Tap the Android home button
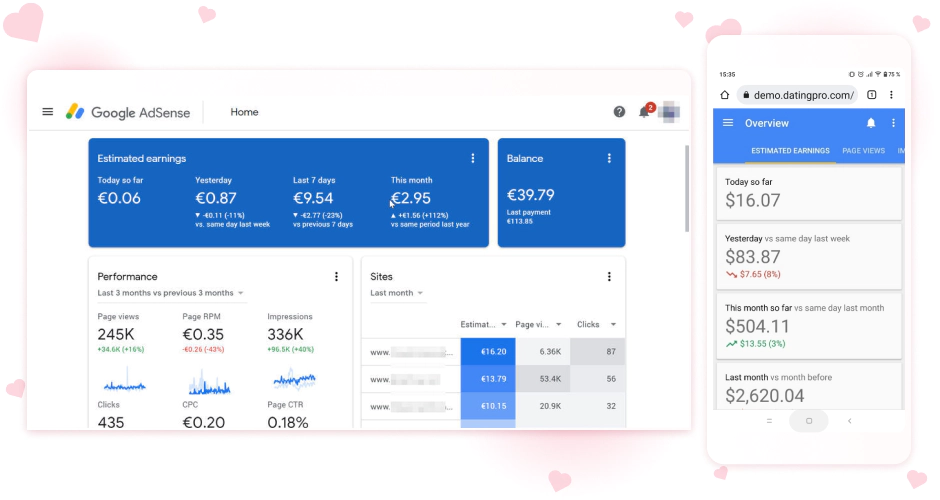 (x=809, y=421)
